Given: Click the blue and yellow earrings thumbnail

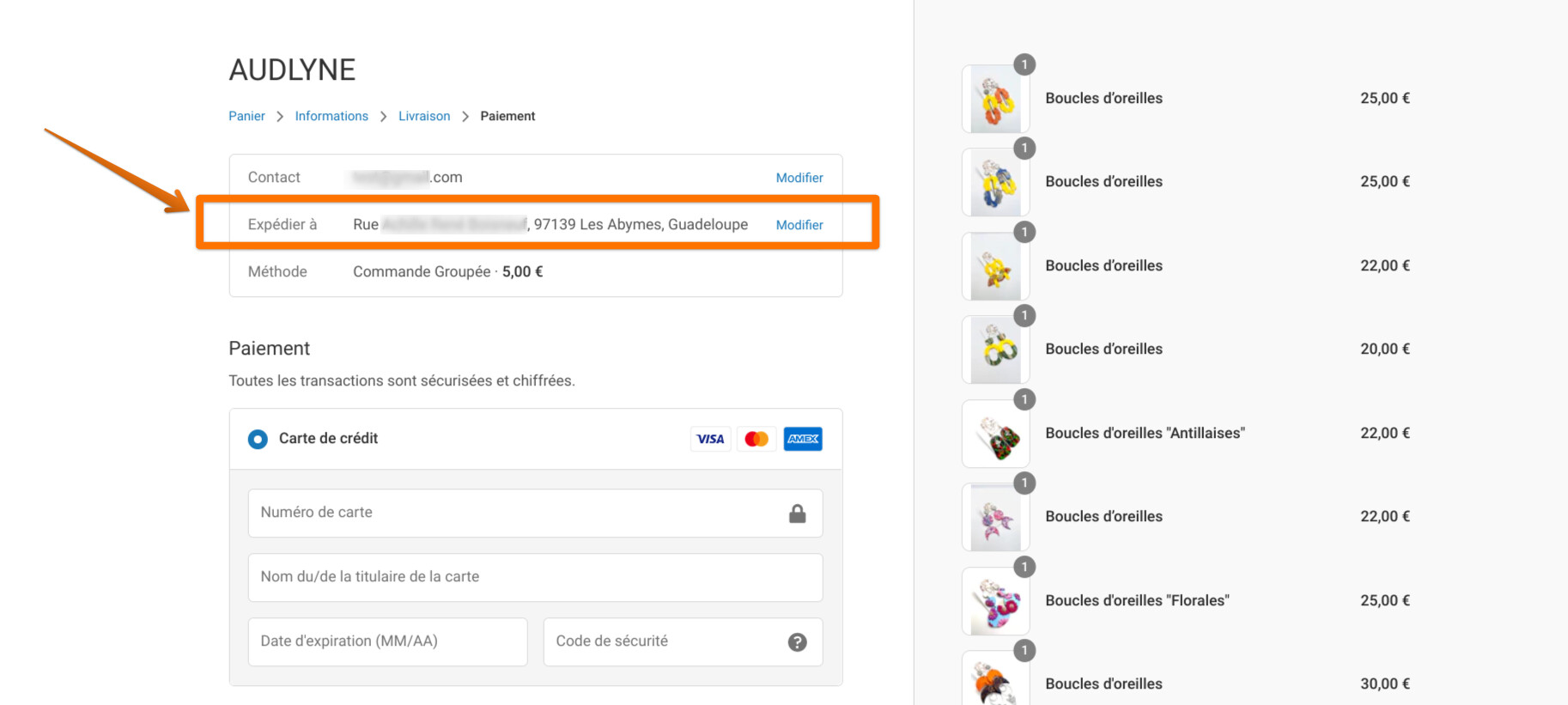Looking at the screenshot, I should pos(995,183).
